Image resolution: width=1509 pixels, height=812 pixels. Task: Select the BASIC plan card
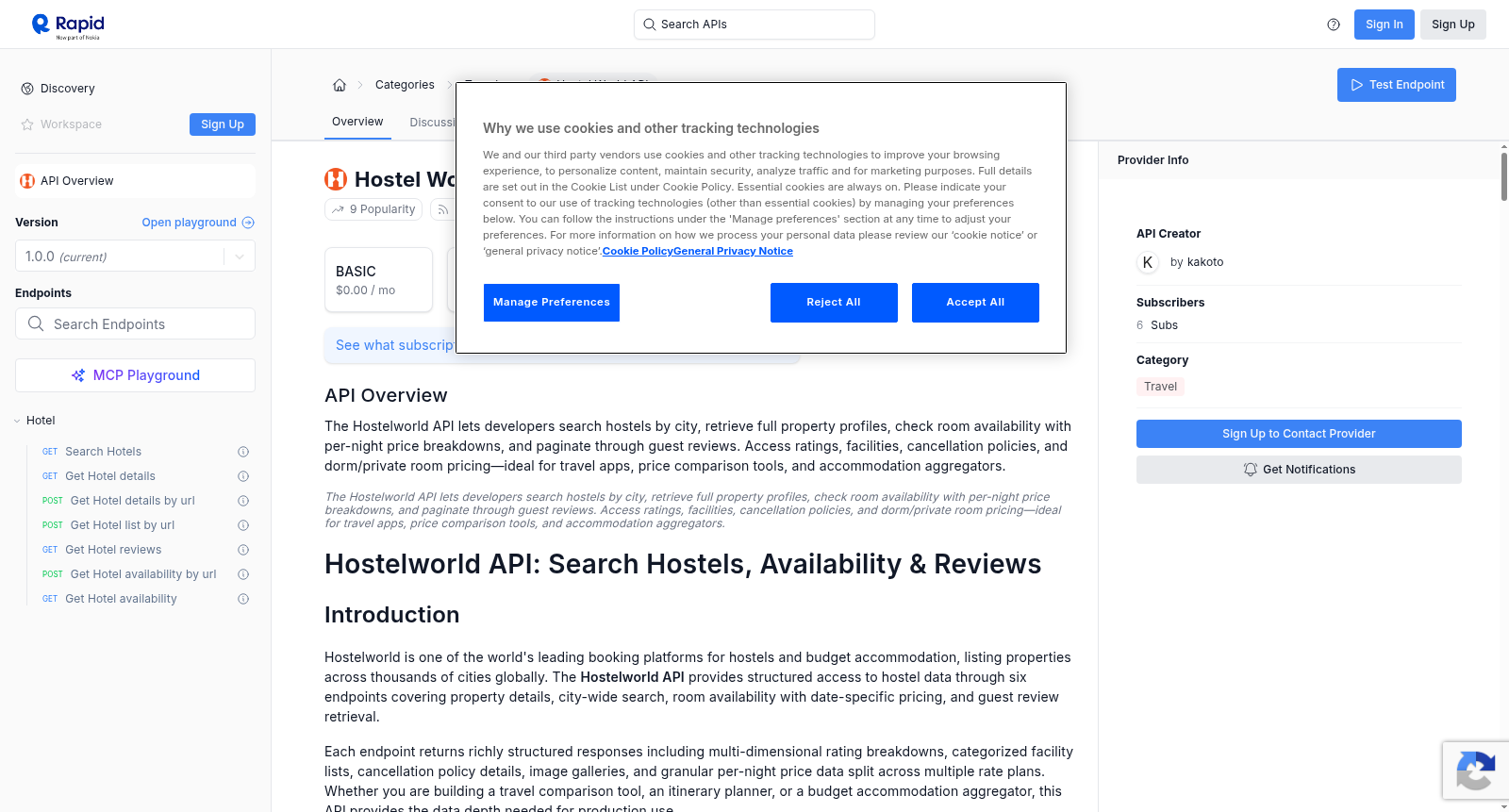(378, 280)
